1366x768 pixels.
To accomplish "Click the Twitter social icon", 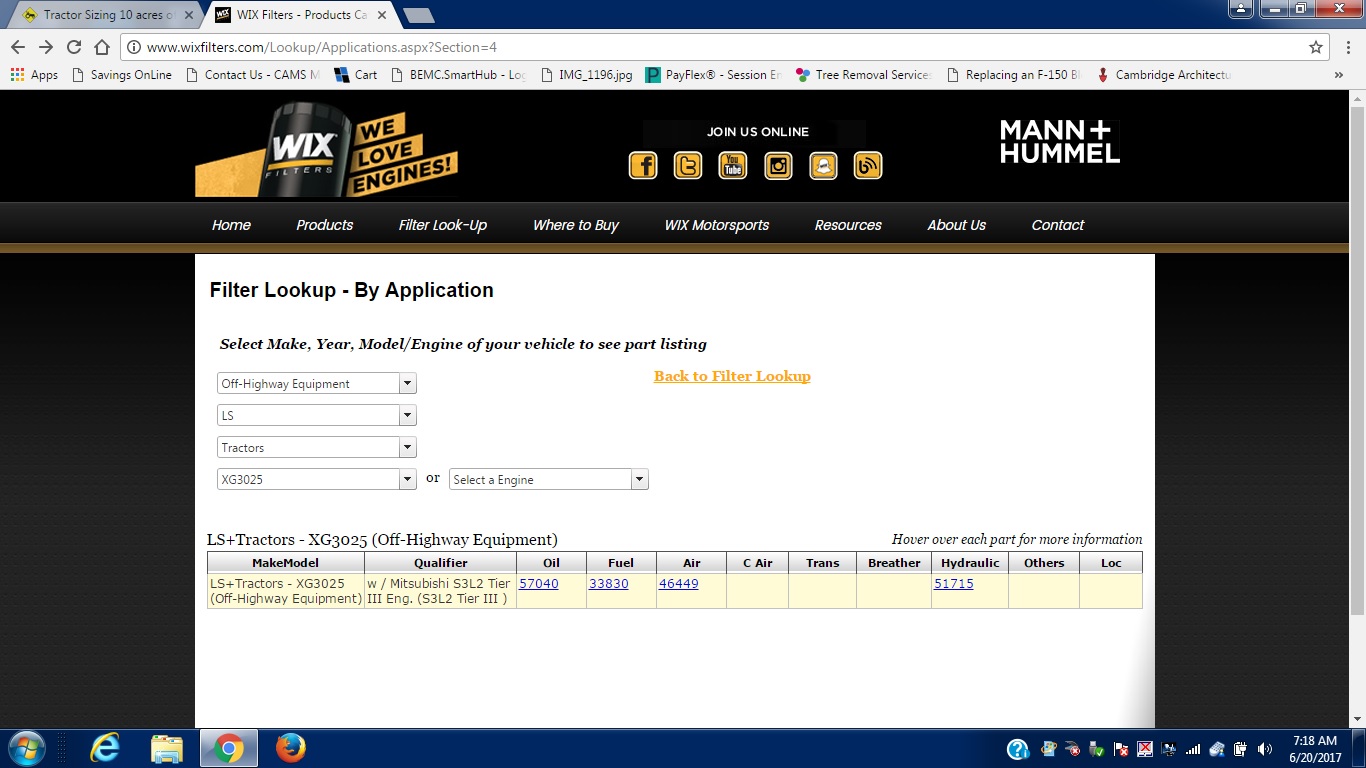I will tap(688, 165).
